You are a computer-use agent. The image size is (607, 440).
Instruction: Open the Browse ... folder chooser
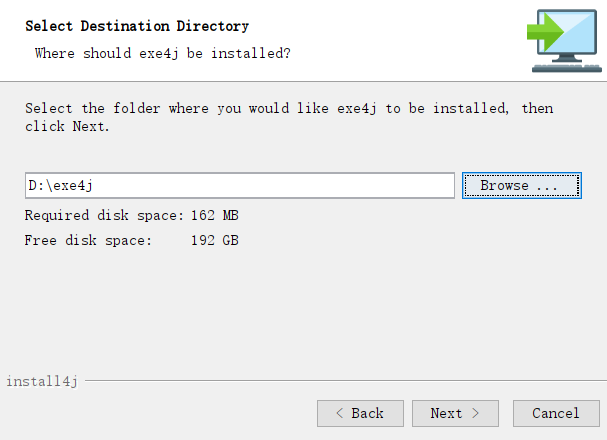(x=521, y=186)
